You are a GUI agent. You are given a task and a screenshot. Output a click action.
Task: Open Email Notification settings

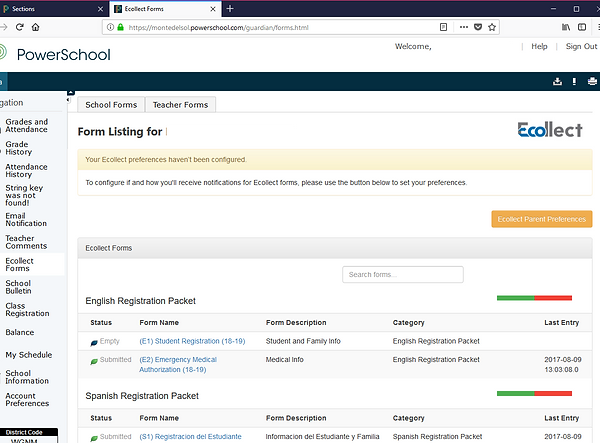(26, 220)
